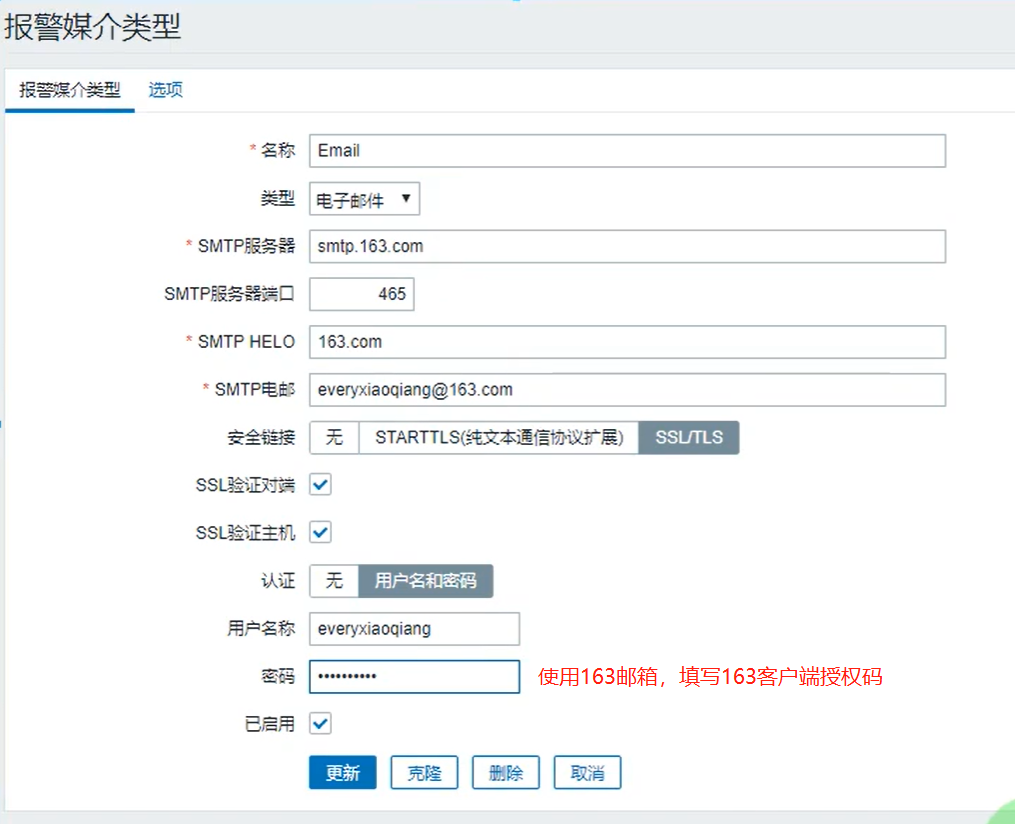Viewport: 1015px width, 824px height.
Task: Select 无 for 认证
Action: (x=334, y=581)
